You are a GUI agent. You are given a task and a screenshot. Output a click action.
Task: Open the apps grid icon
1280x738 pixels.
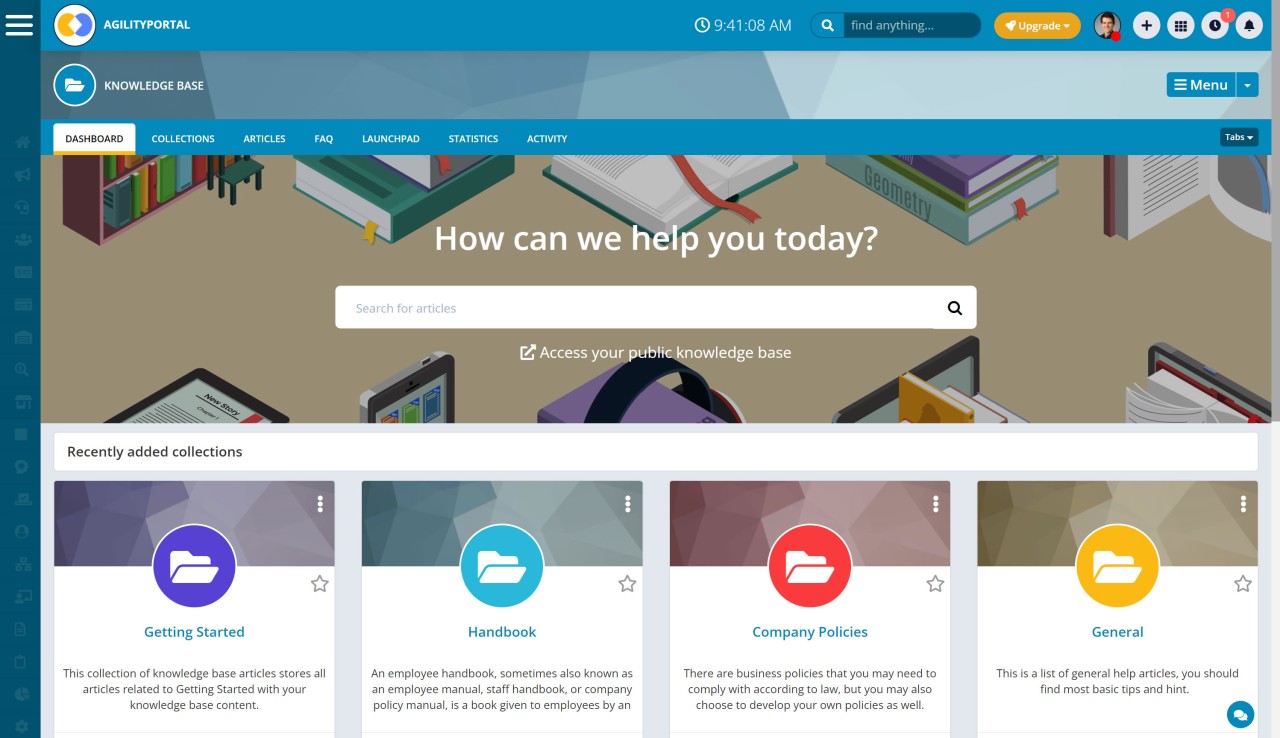pyautogui.click(x=1181, y=26)
